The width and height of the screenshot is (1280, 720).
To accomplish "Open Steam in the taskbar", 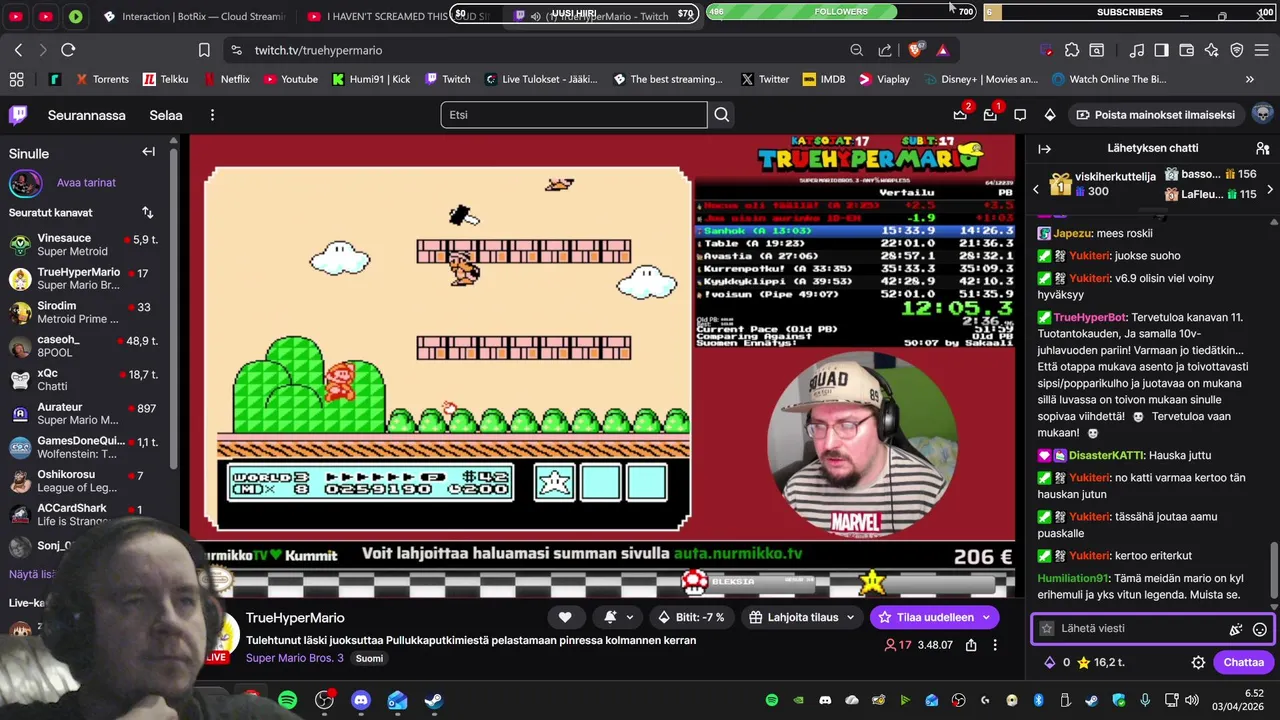I will click(x=434, y=700).
